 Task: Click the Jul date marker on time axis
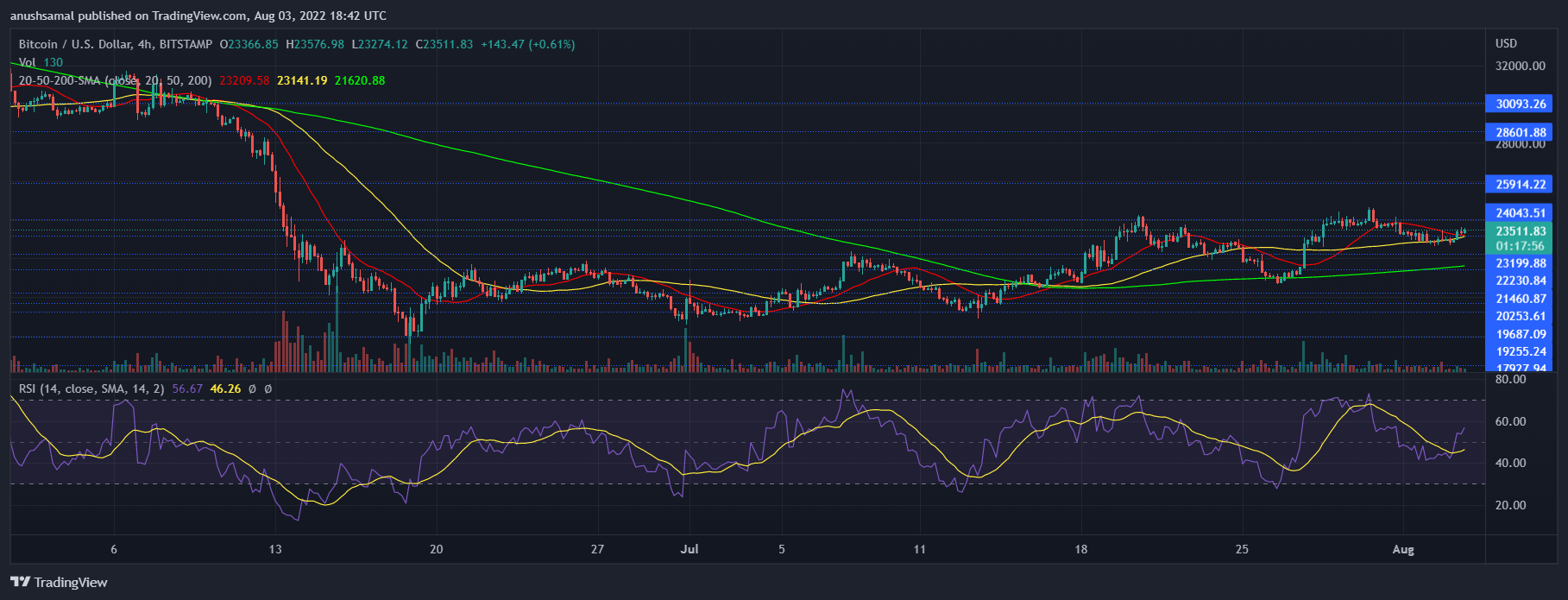tap(689, 549)
